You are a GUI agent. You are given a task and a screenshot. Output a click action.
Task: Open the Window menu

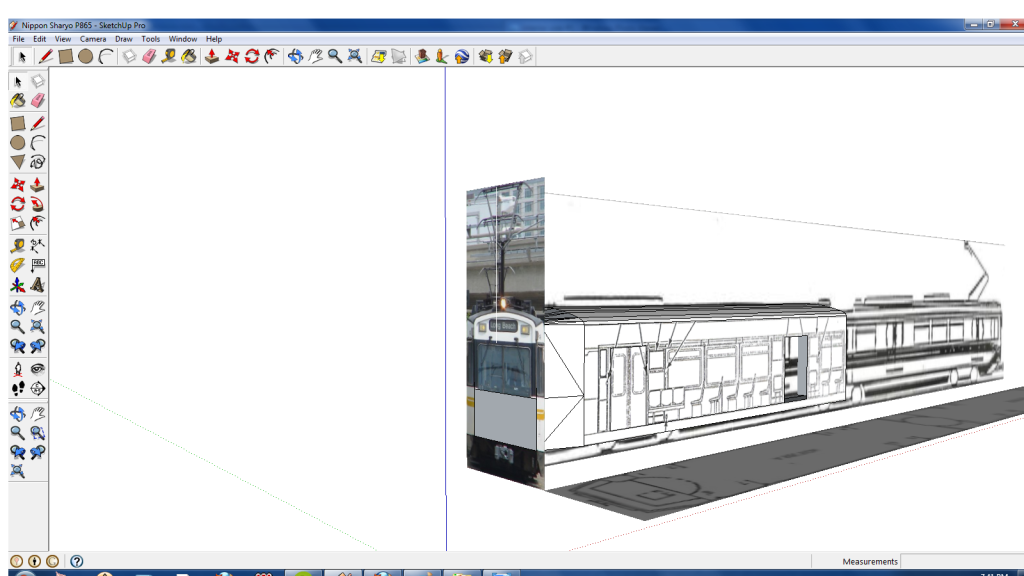tap(183, 39)
